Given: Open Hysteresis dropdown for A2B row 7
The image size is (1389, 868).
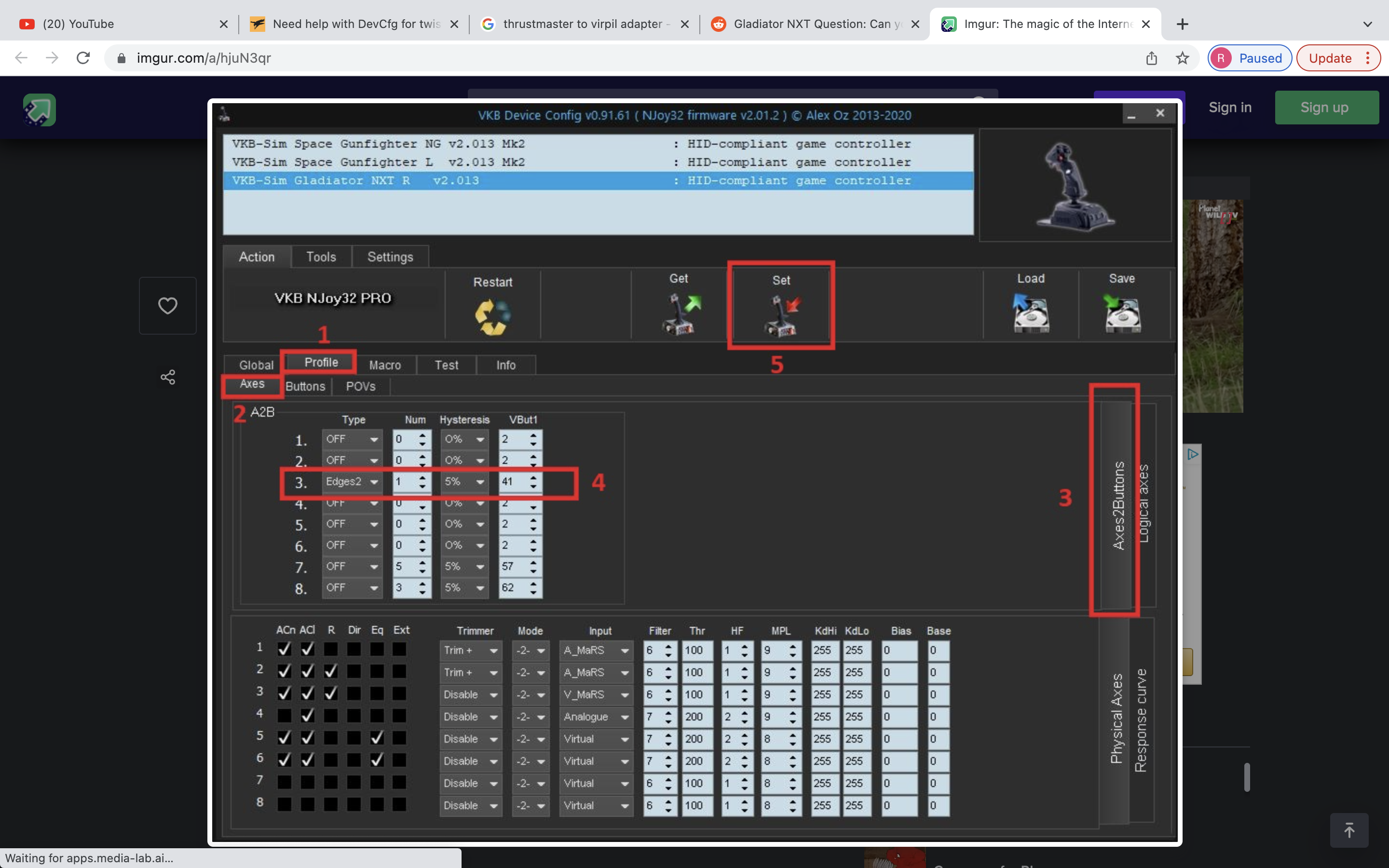Looking at the screenshot, I should point(464,567).
